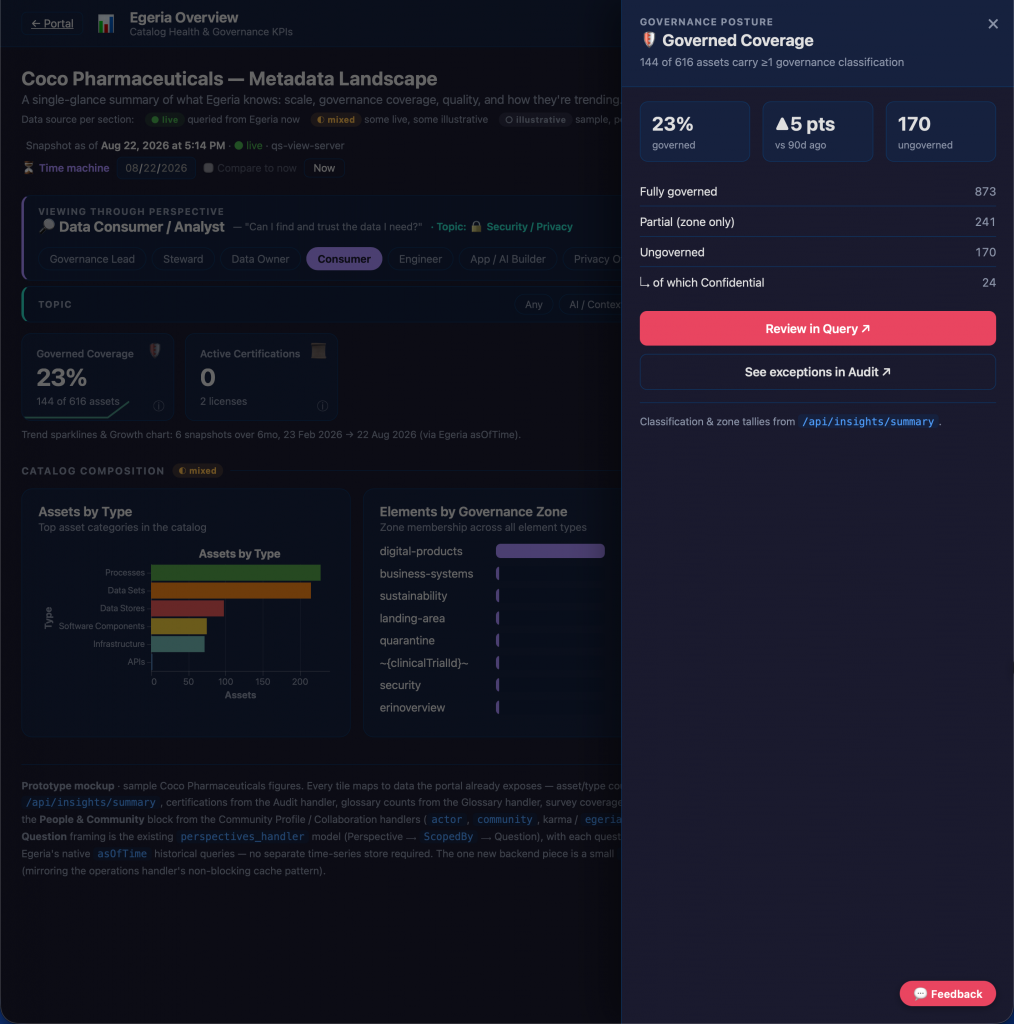Go back via the Portal link
Image resolution: width=1014 pixels, height=1024 pixels.
(x=52, y=24)
